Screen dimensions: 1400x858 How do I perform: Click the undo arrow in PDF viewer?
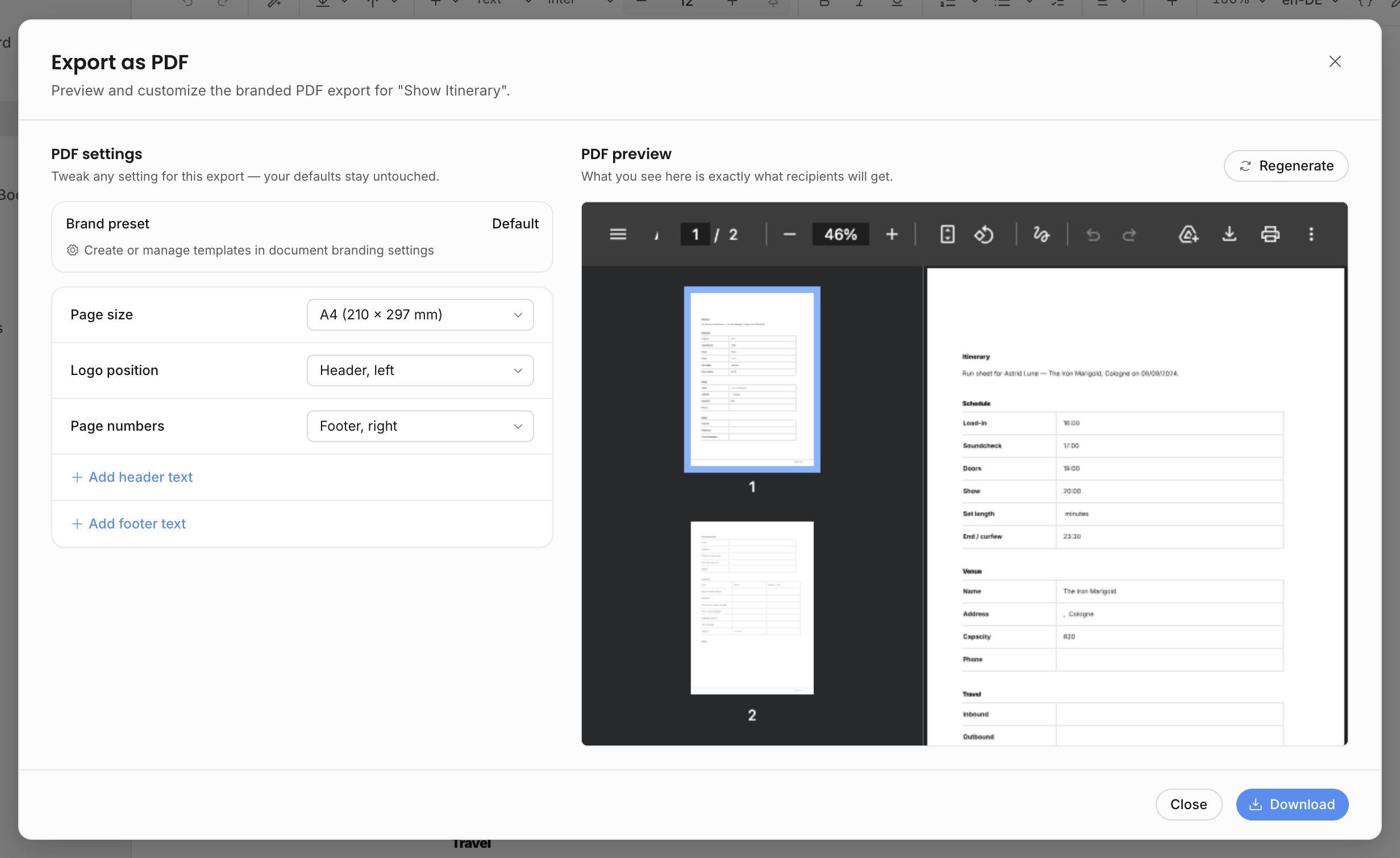point(1093,234)
